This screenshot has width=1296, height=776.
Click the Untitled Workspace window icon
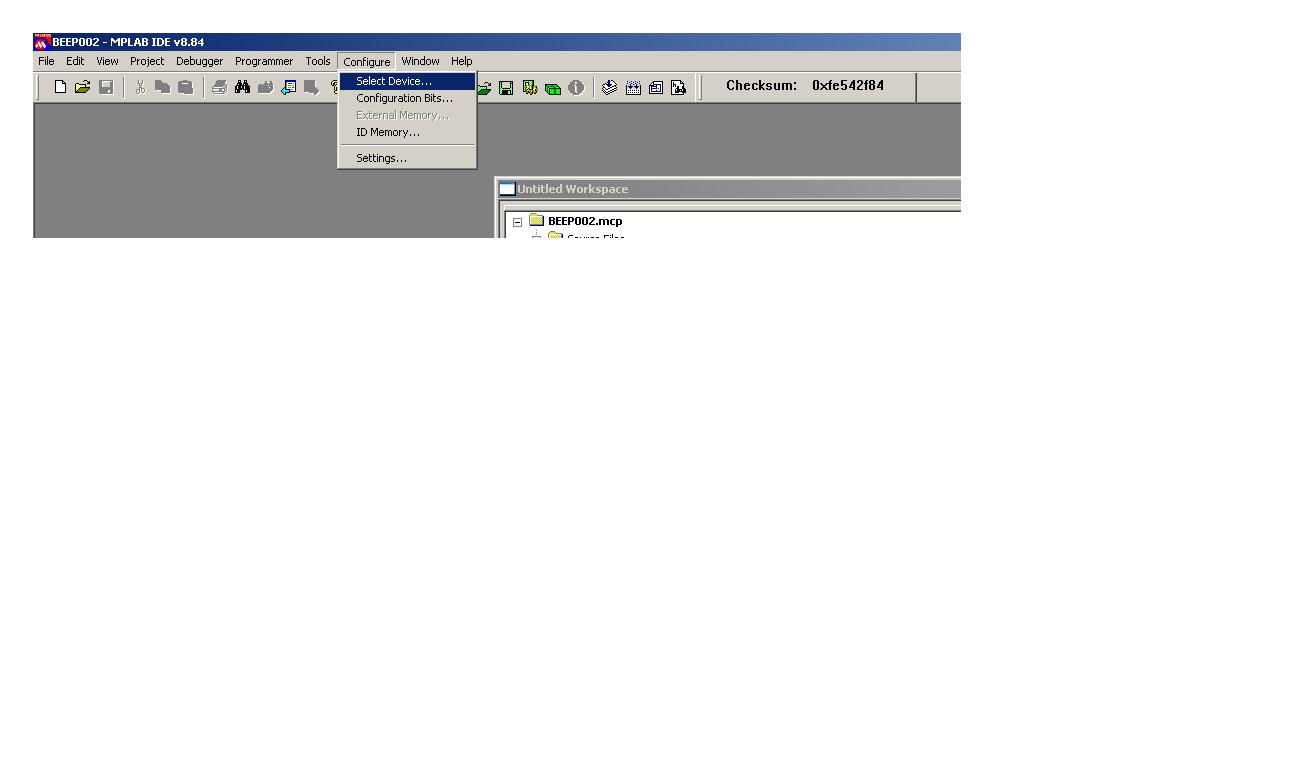coord(507,189)
